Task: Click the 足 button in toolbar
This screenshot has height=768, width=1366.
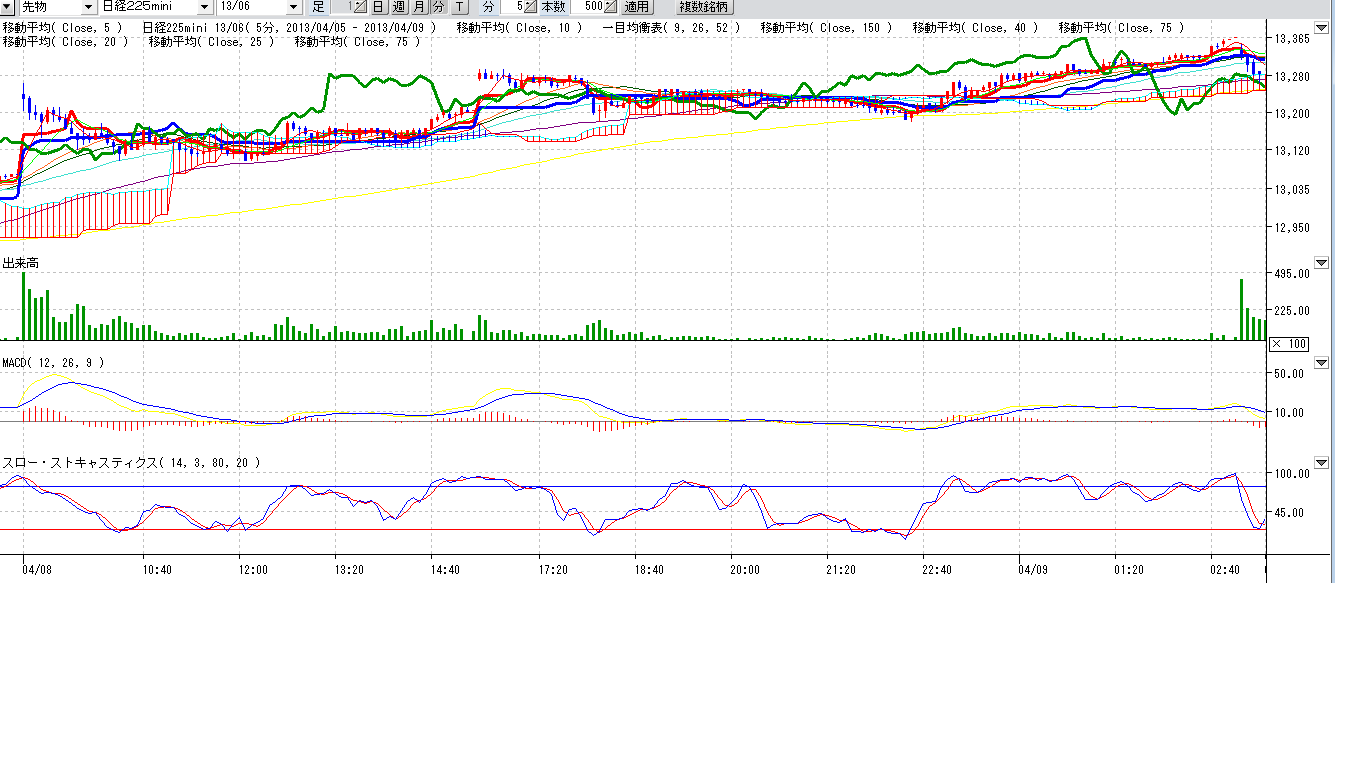Action: click(318, 7)
